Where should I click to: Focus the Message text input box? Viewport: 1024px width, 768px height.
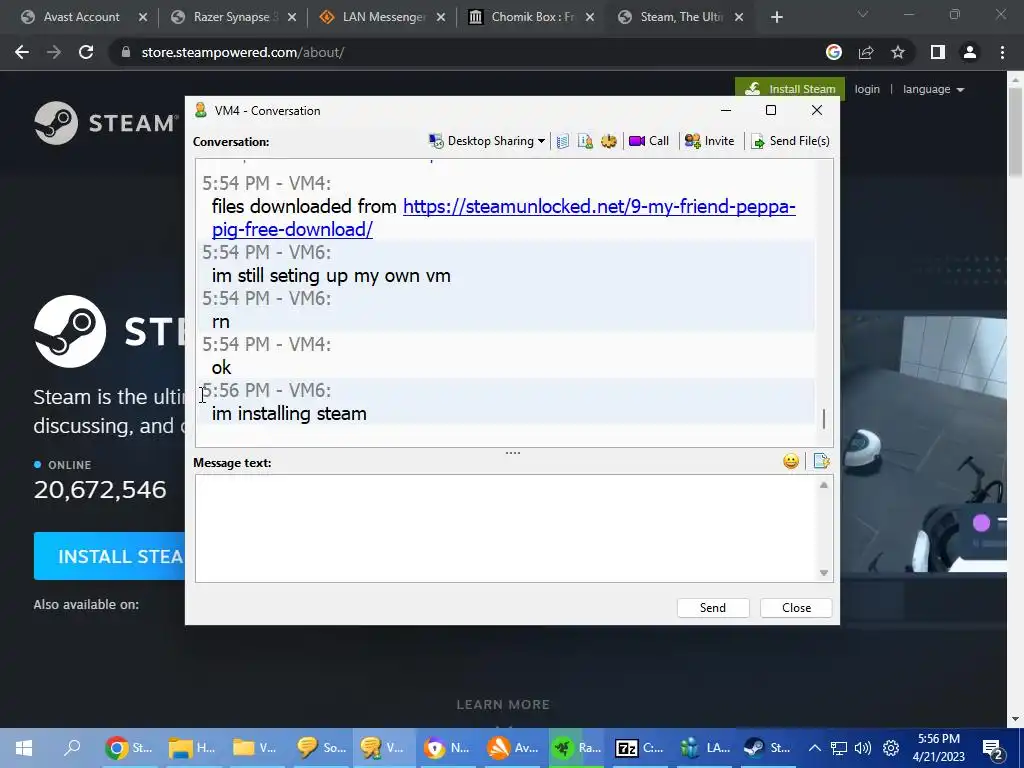(x=506, y=528)
